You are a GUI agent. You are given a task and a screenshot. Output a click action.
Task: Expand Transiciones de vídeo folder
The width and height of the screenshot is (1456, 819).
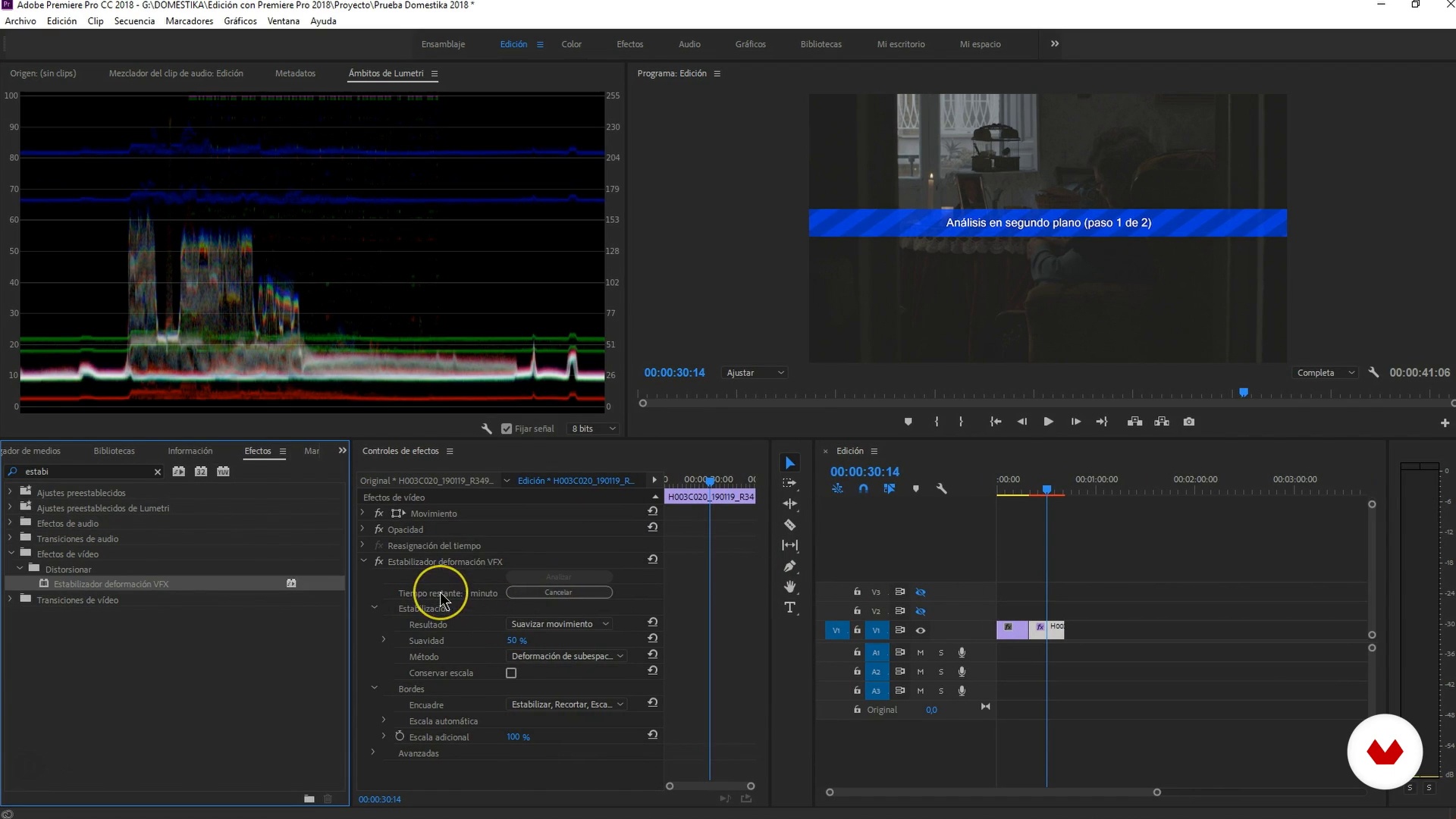pyautogui.click(x=10, y=599)
